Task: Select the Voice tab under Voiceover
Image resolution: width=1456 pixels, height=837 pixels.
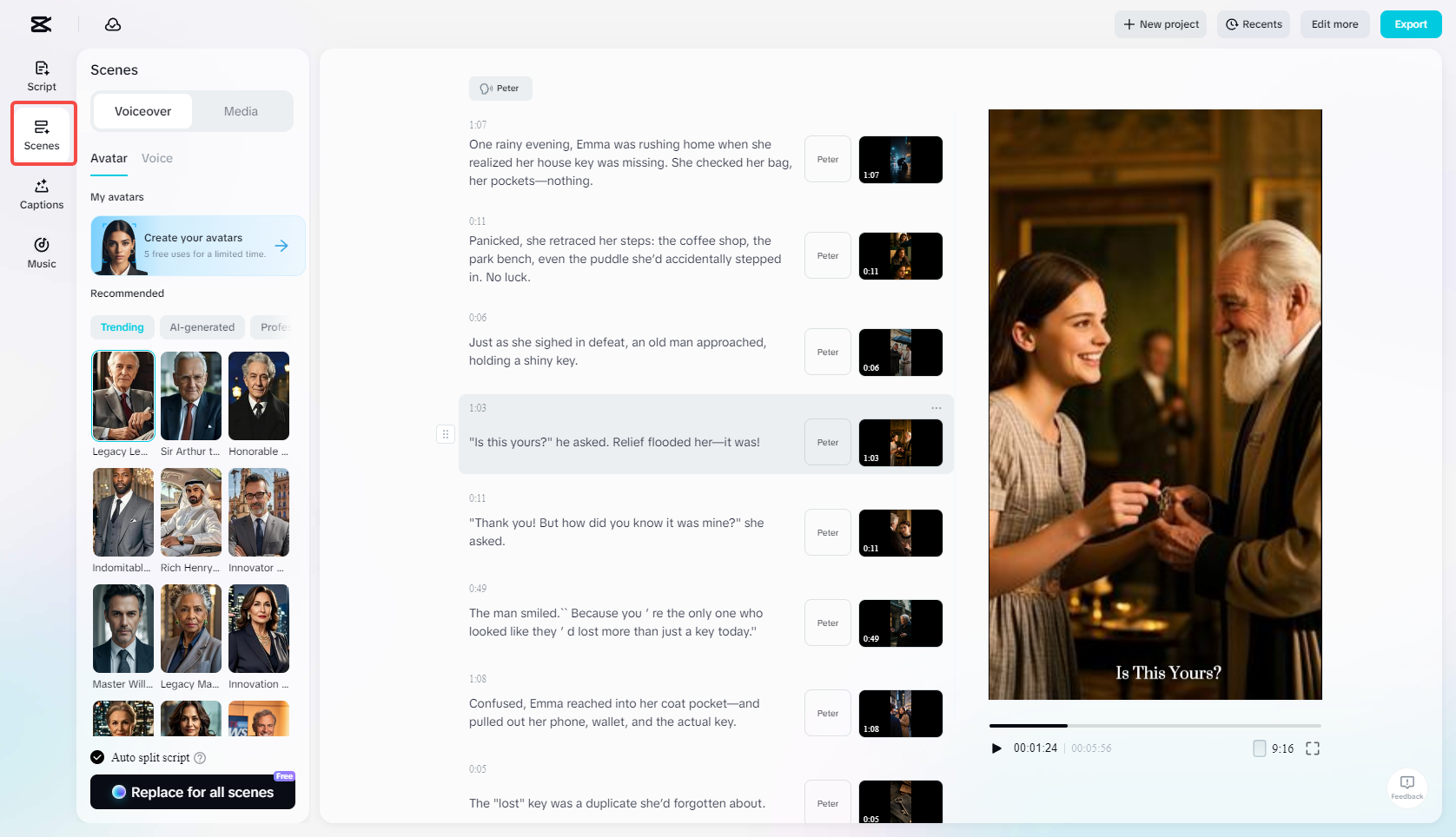Action: [157, 158]
